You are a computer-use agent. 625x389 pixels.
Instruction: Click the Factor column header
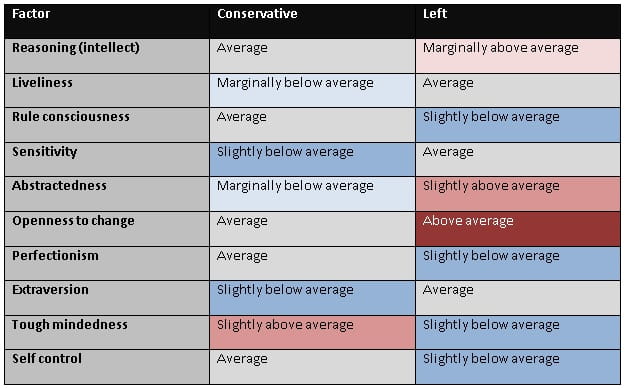coord(107,21)
